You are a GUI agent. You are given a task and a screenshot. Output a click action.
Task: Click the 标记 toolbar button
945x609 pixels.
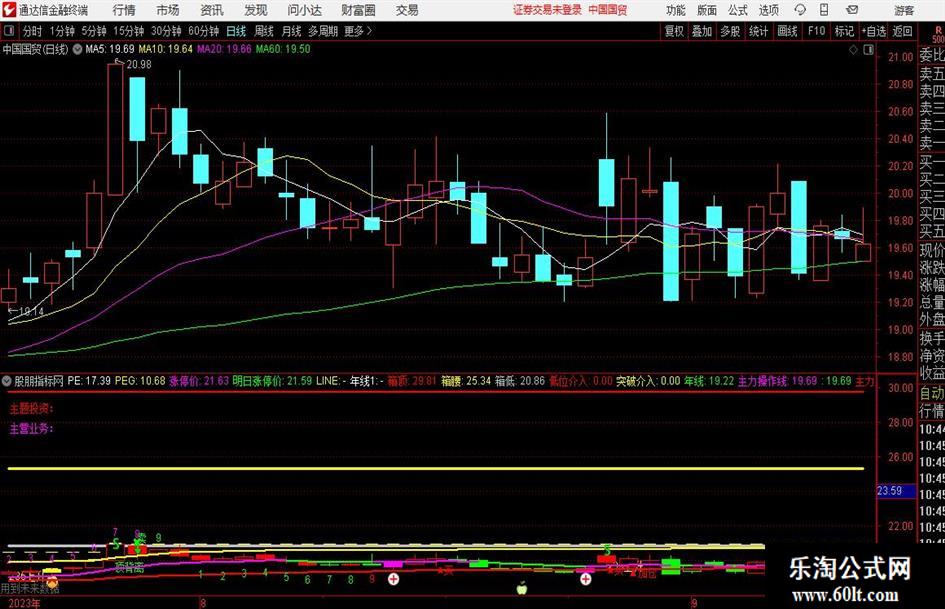[844, 31]
